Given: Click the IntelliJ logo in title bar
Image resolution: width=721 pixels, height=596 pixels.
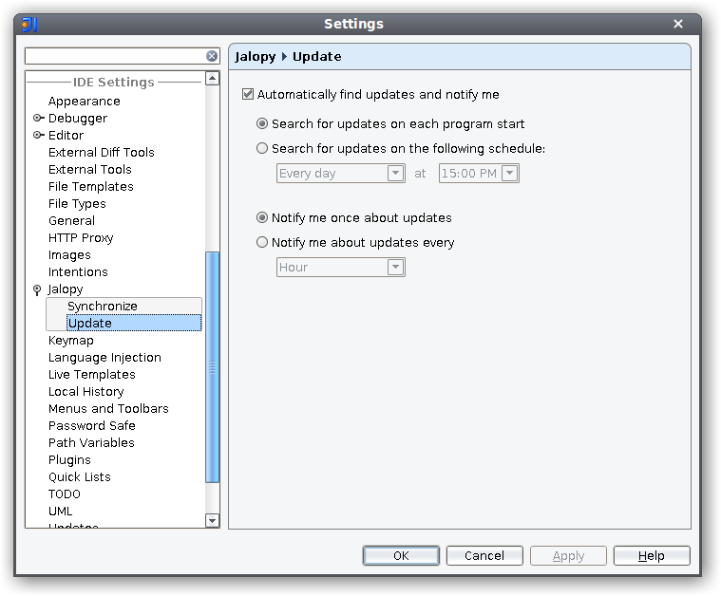Looking at the screenshot, I should [29, 24].
